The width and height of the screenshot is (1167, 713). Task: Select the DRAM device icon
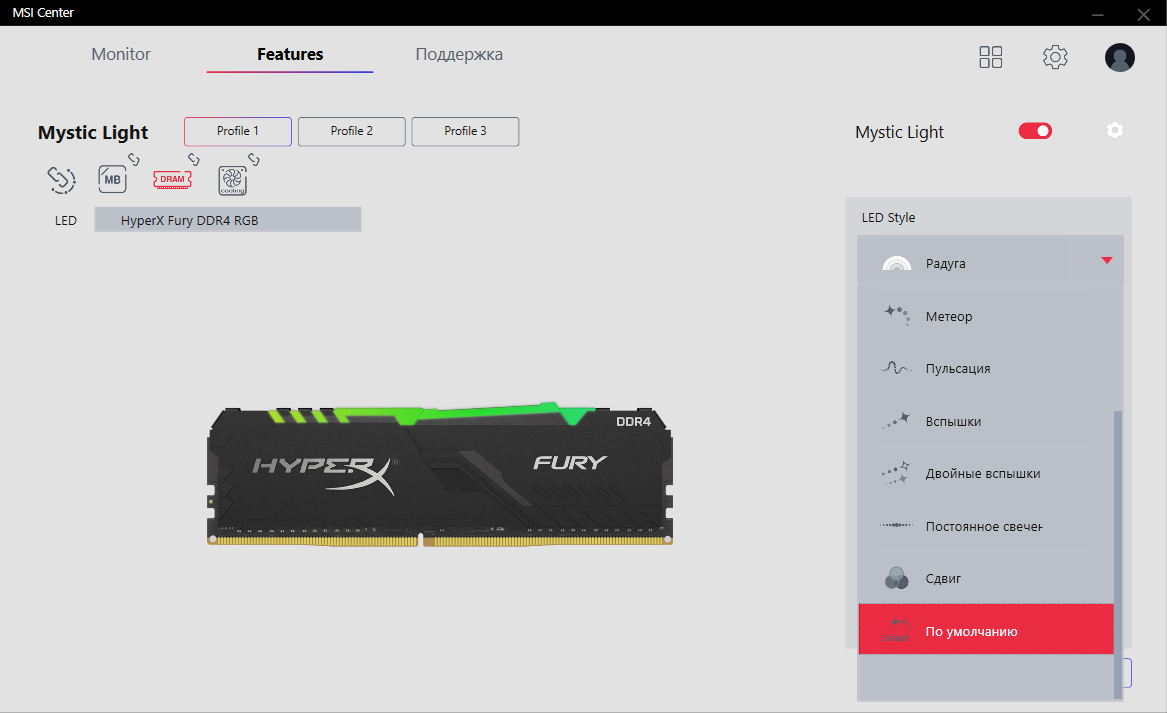tap(172, 179)
